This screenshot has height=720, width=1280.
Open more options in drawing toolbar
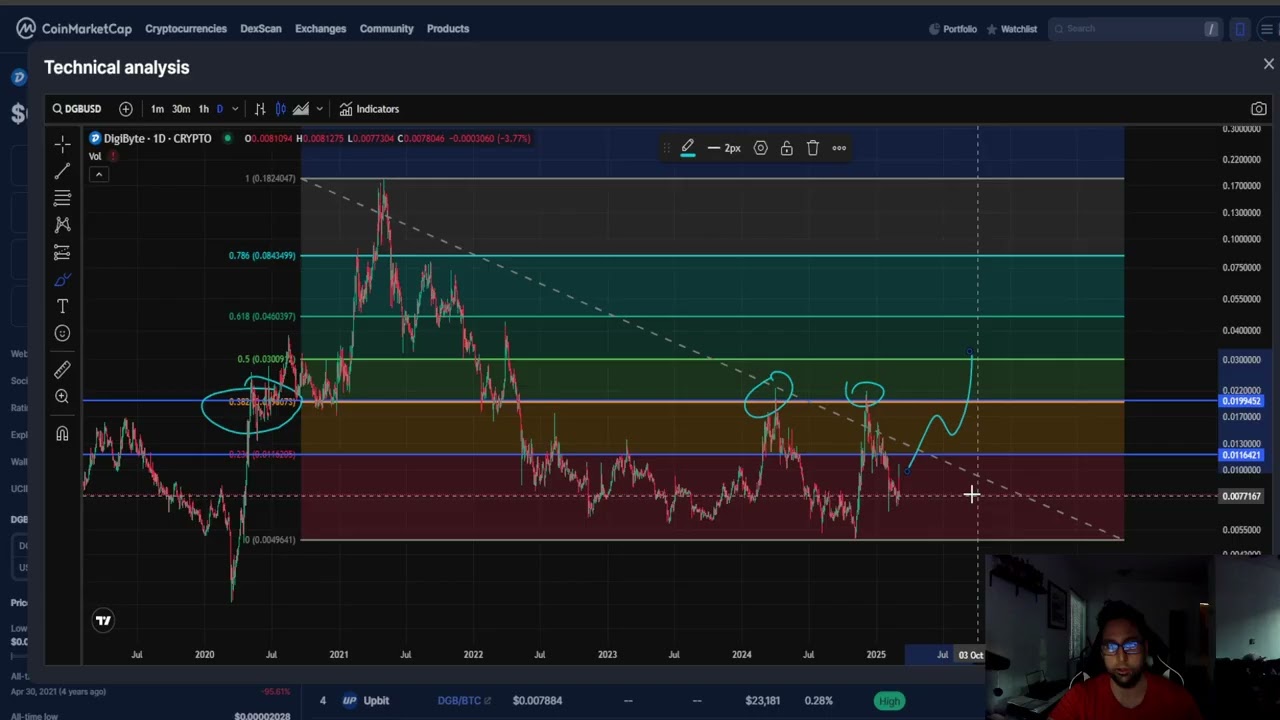(839, 148)
